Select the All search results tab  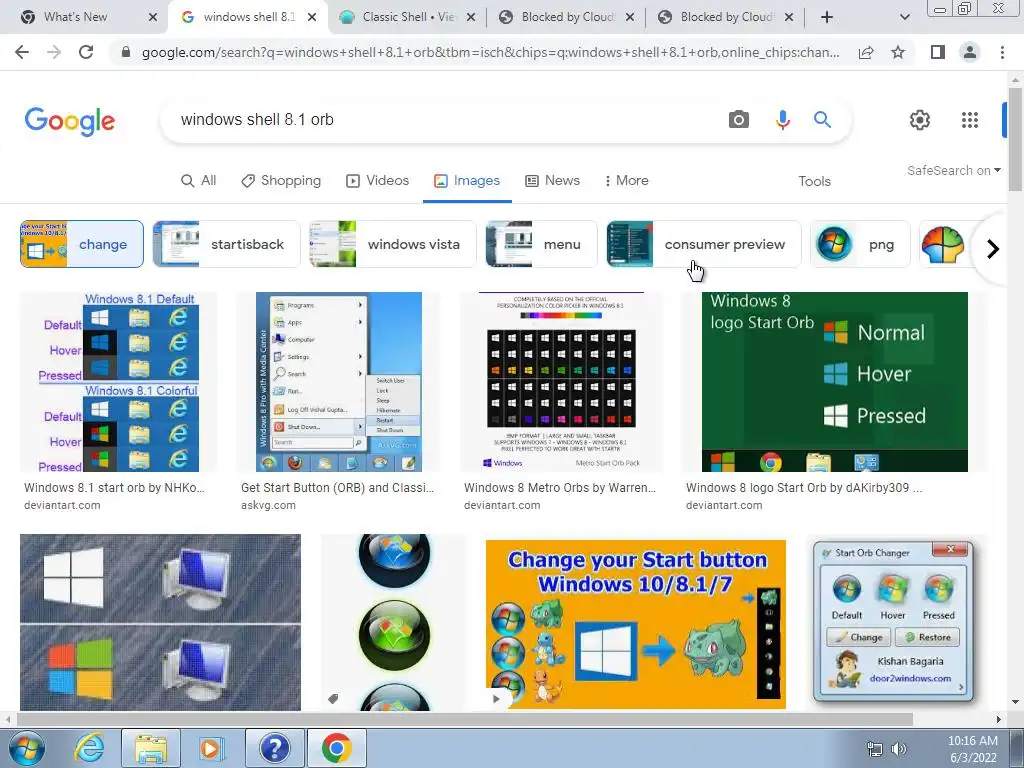click(x=198, y=181)
